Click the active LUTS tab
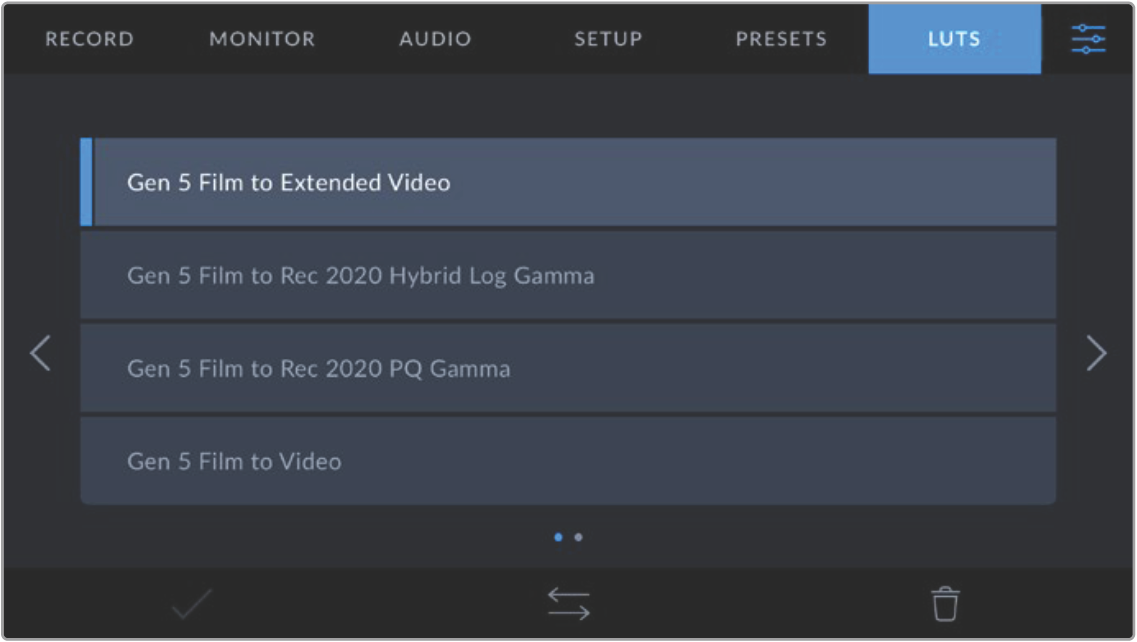Image resolution: width=1137 pixels, height=642 pixels. [x=954, y=40]
